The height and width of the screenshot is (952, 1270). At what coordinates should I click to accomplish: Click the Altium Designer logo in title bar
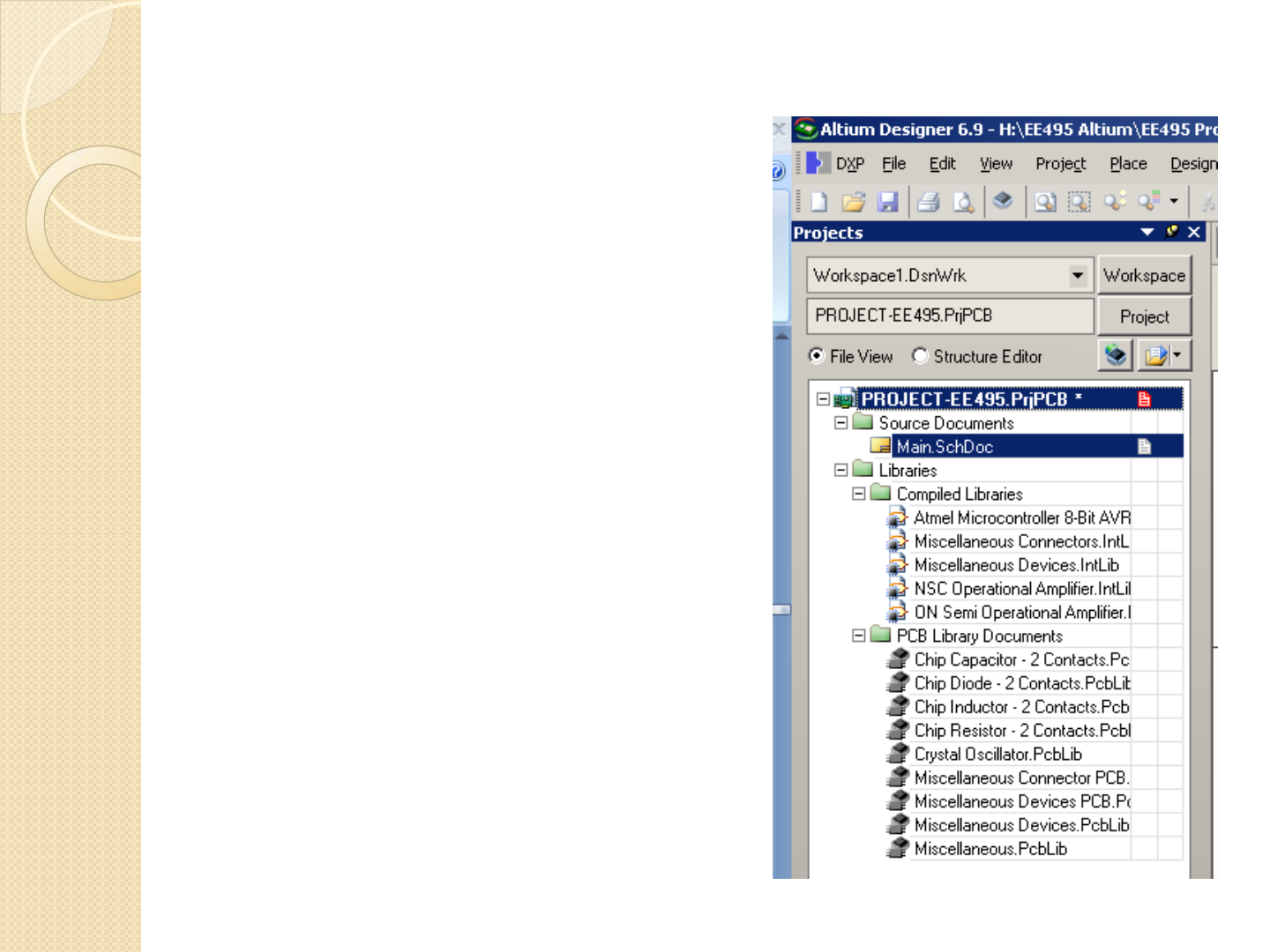click(805, 130)
